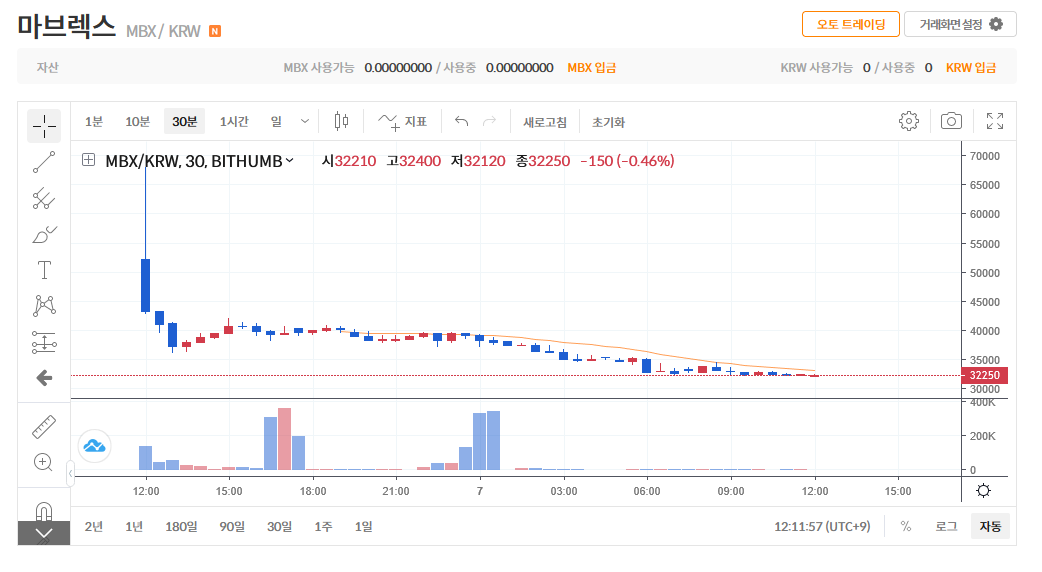Image resolution: width=1042 pixels, height=572 pixels.
Task: Click the 21:00 time axis label
Action: 396,491
